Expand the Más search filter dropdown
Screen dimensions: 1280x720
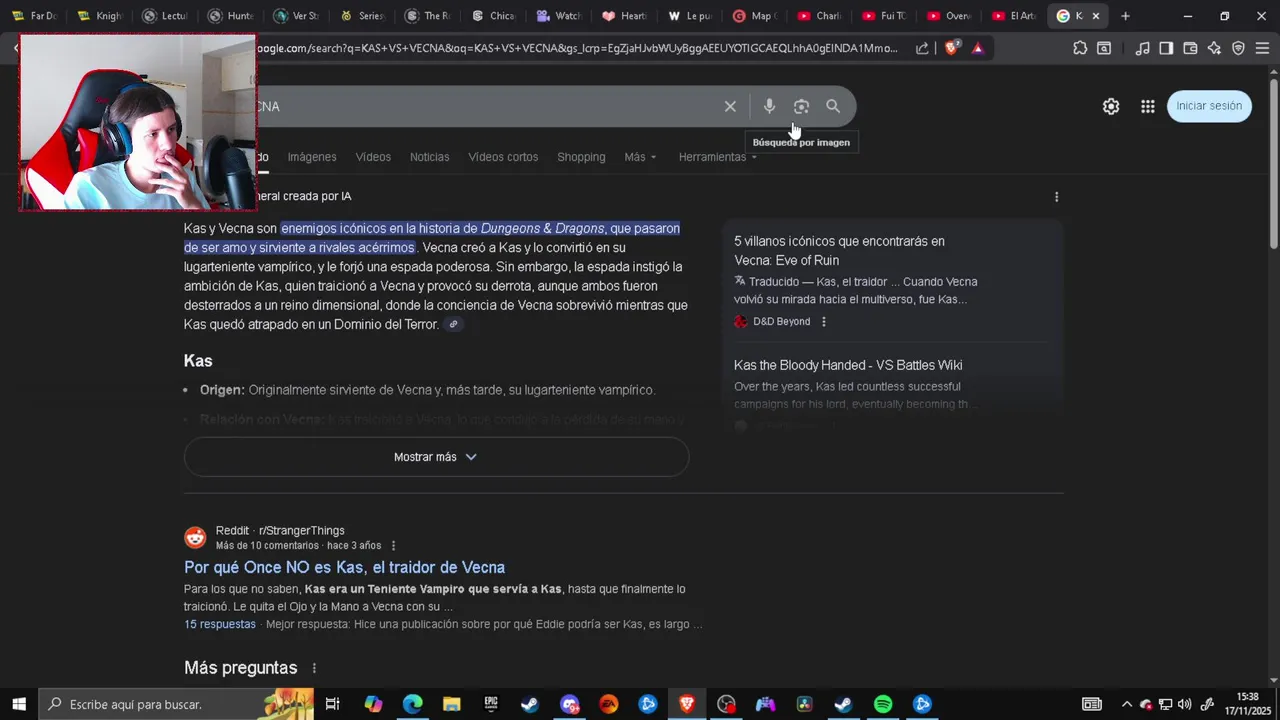point(640,157)
